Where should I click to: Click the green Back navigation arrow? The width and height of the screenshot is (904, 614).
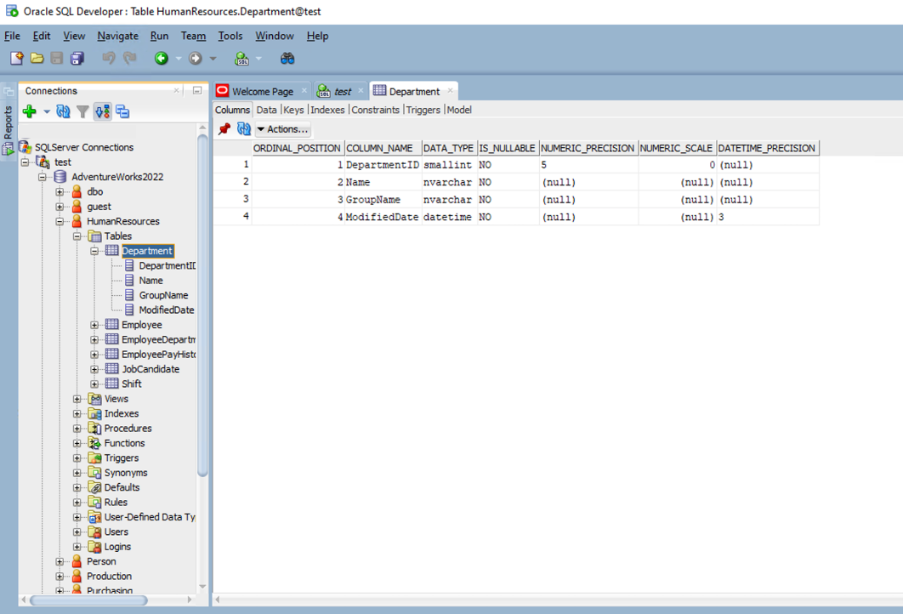[x=160, y=58]
